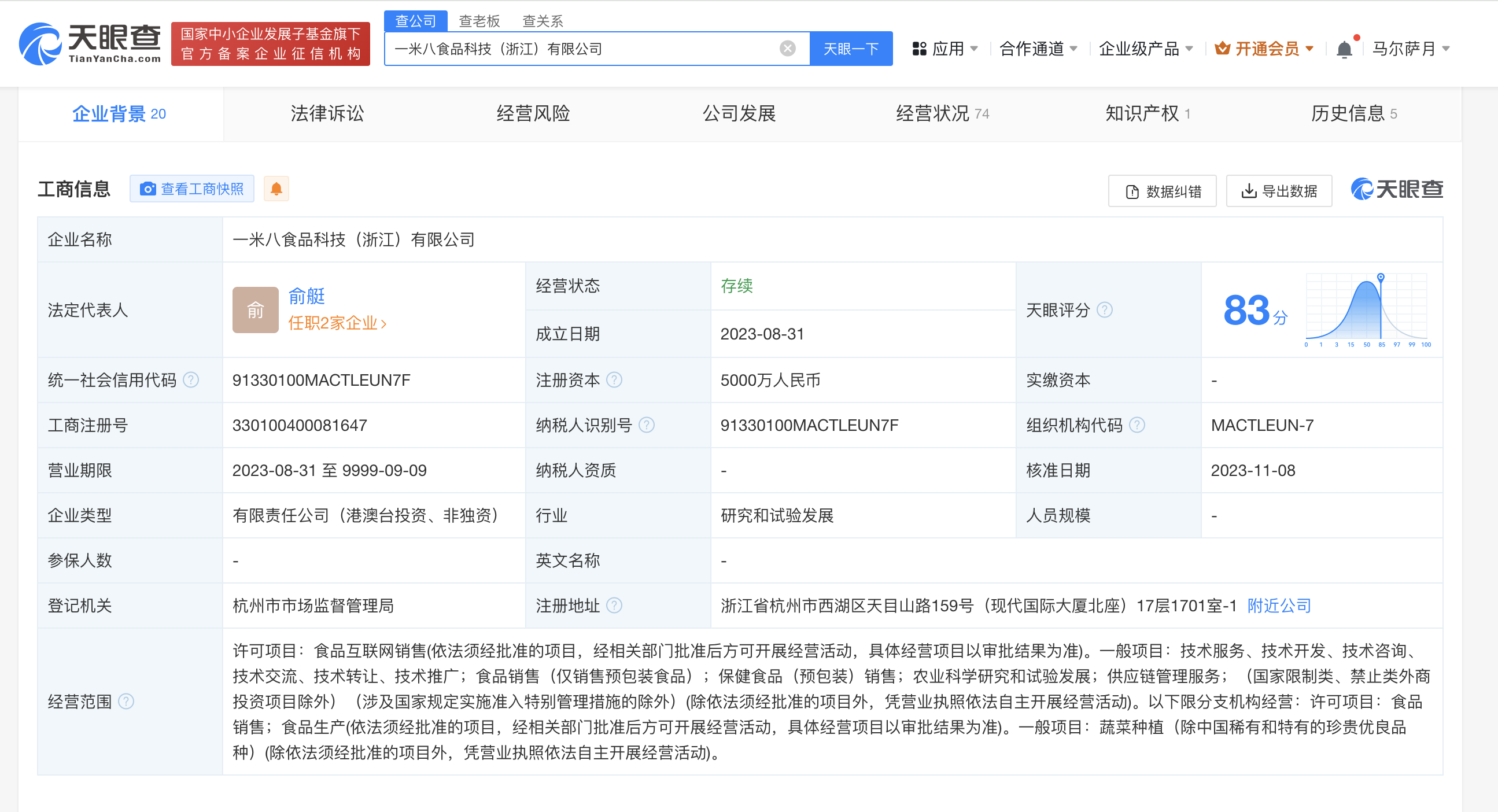1498x812 pixels.
Task: Open help for 经营范围
Action: click(126, 702)
